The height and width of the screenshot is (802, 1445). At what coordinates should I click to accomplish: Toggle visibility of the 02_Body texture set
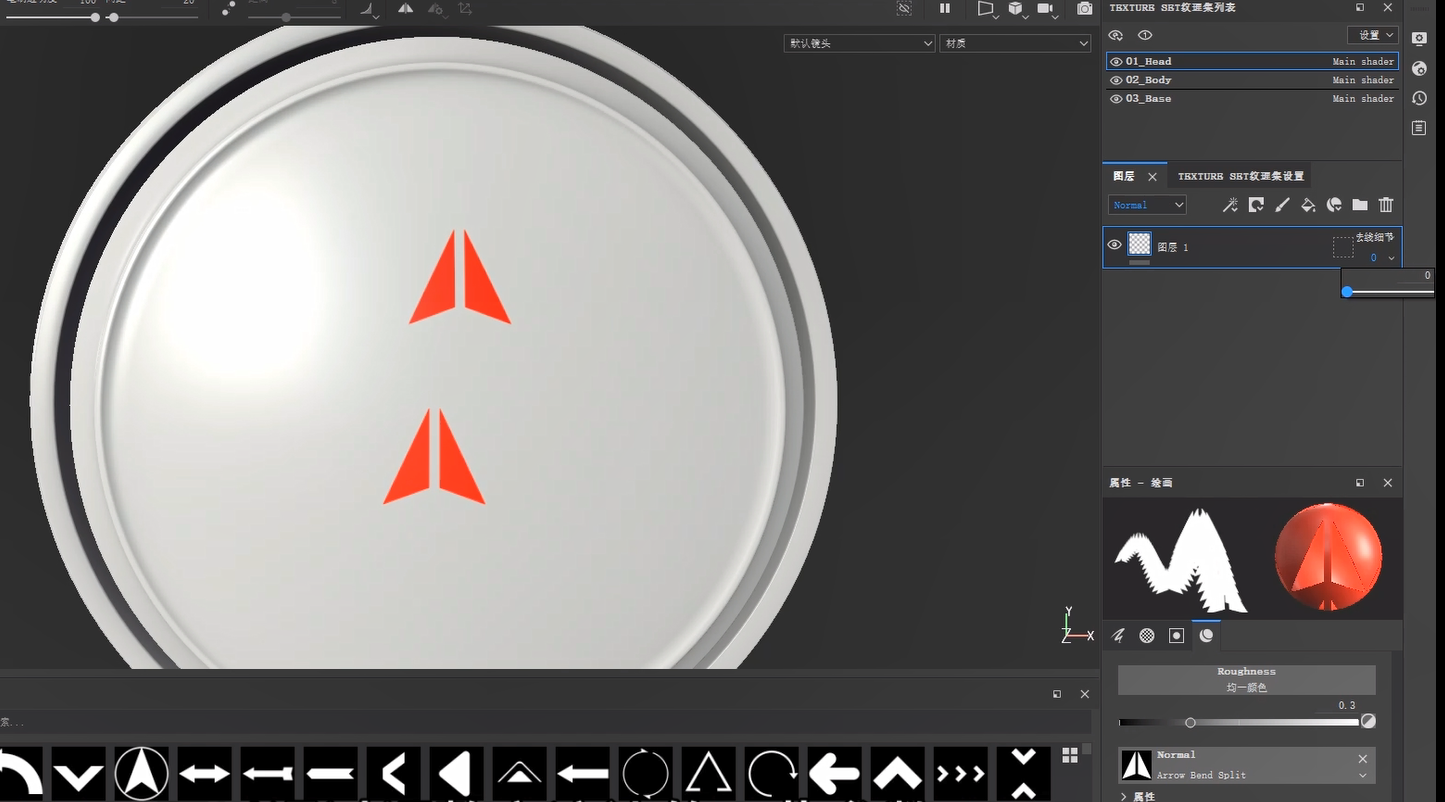pyautogui.click(x=1115, y=79)
